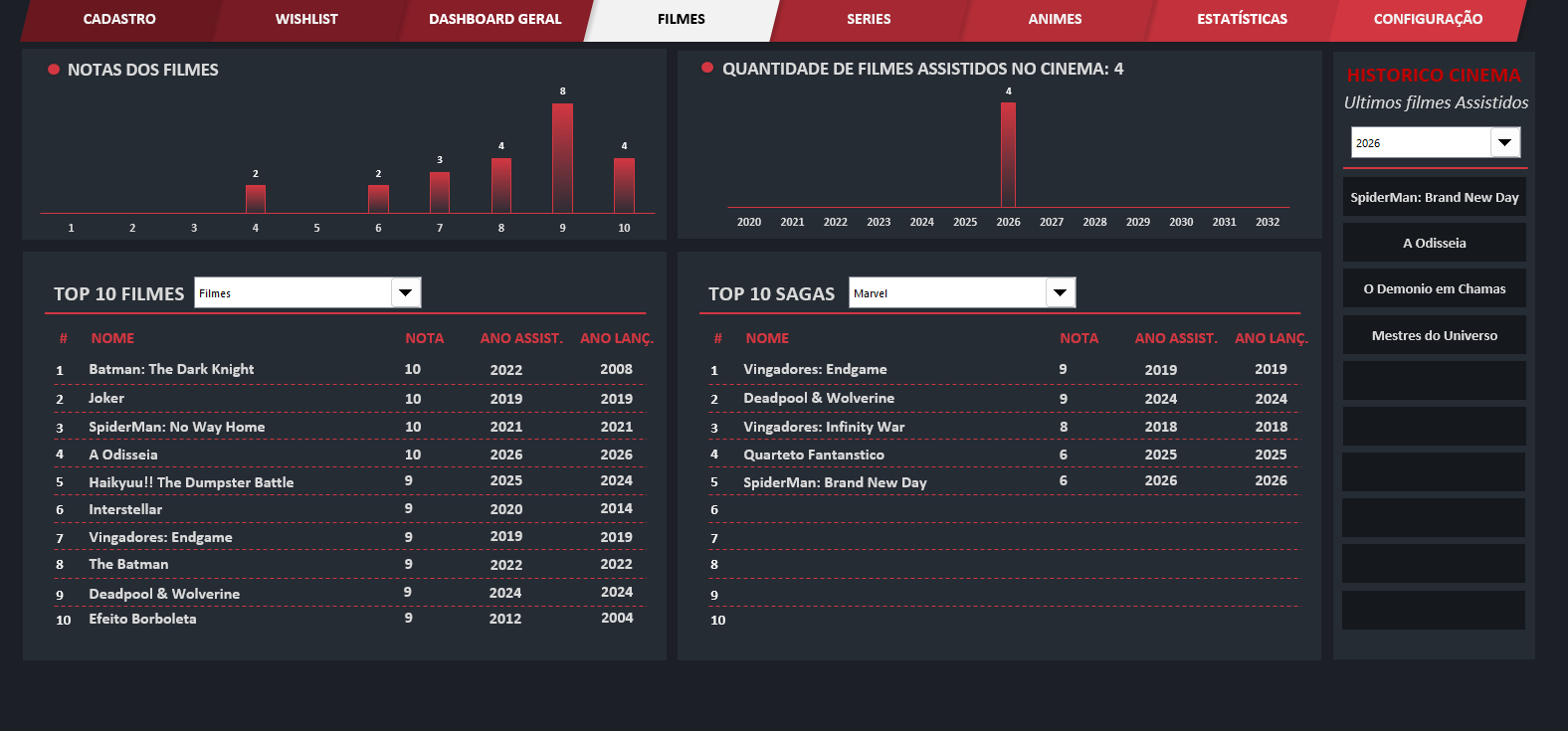The width and height of the screenshot is (1568, 731).
Task: Open the Filmes dropdown beside Top 10 Filmes
Action: coord(405,292)
